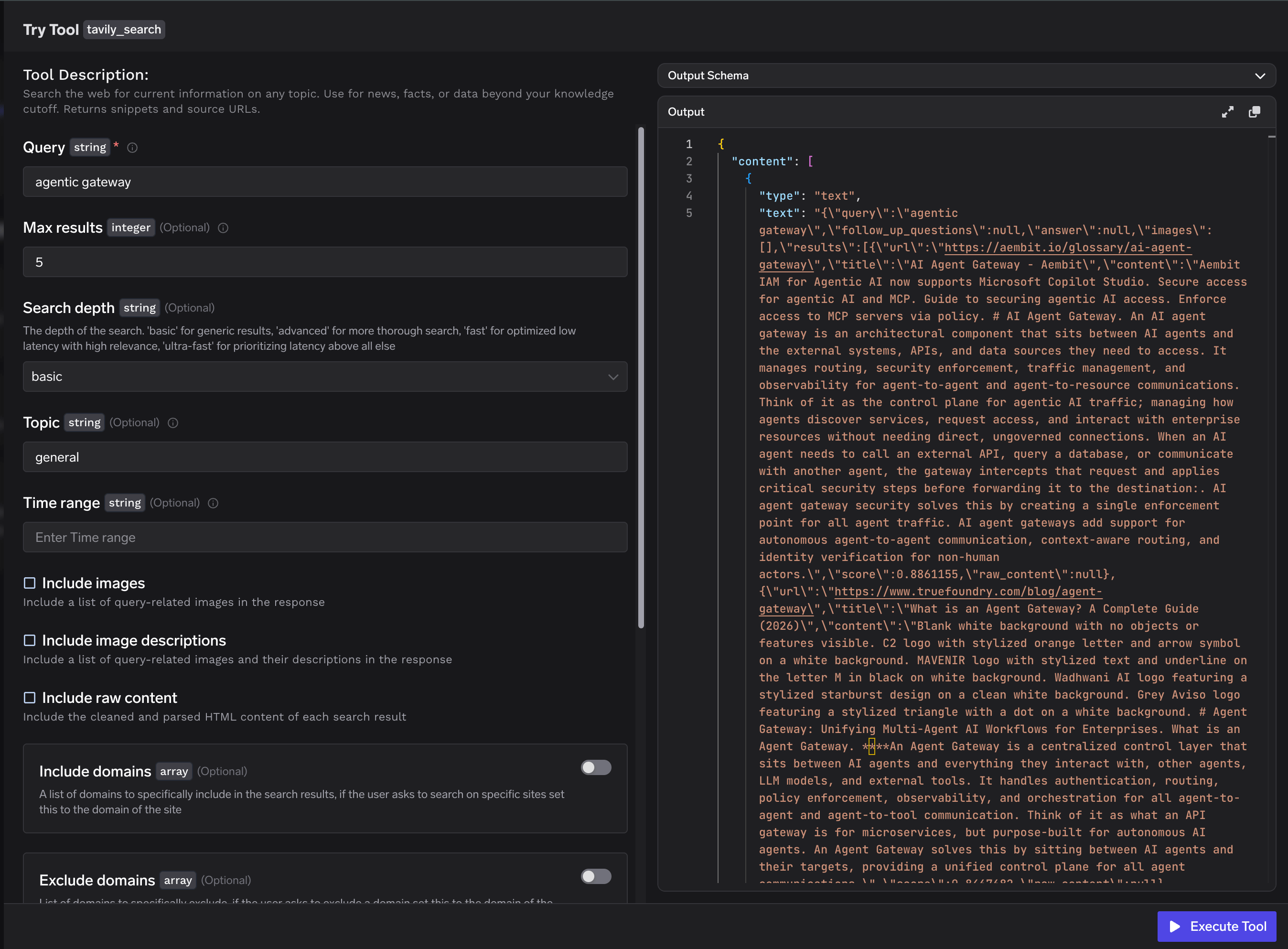Image resolution: width=1288 pixels, height=949 pixels.
Task: Check the Include raw content checkbox
Action: point(29,698)
